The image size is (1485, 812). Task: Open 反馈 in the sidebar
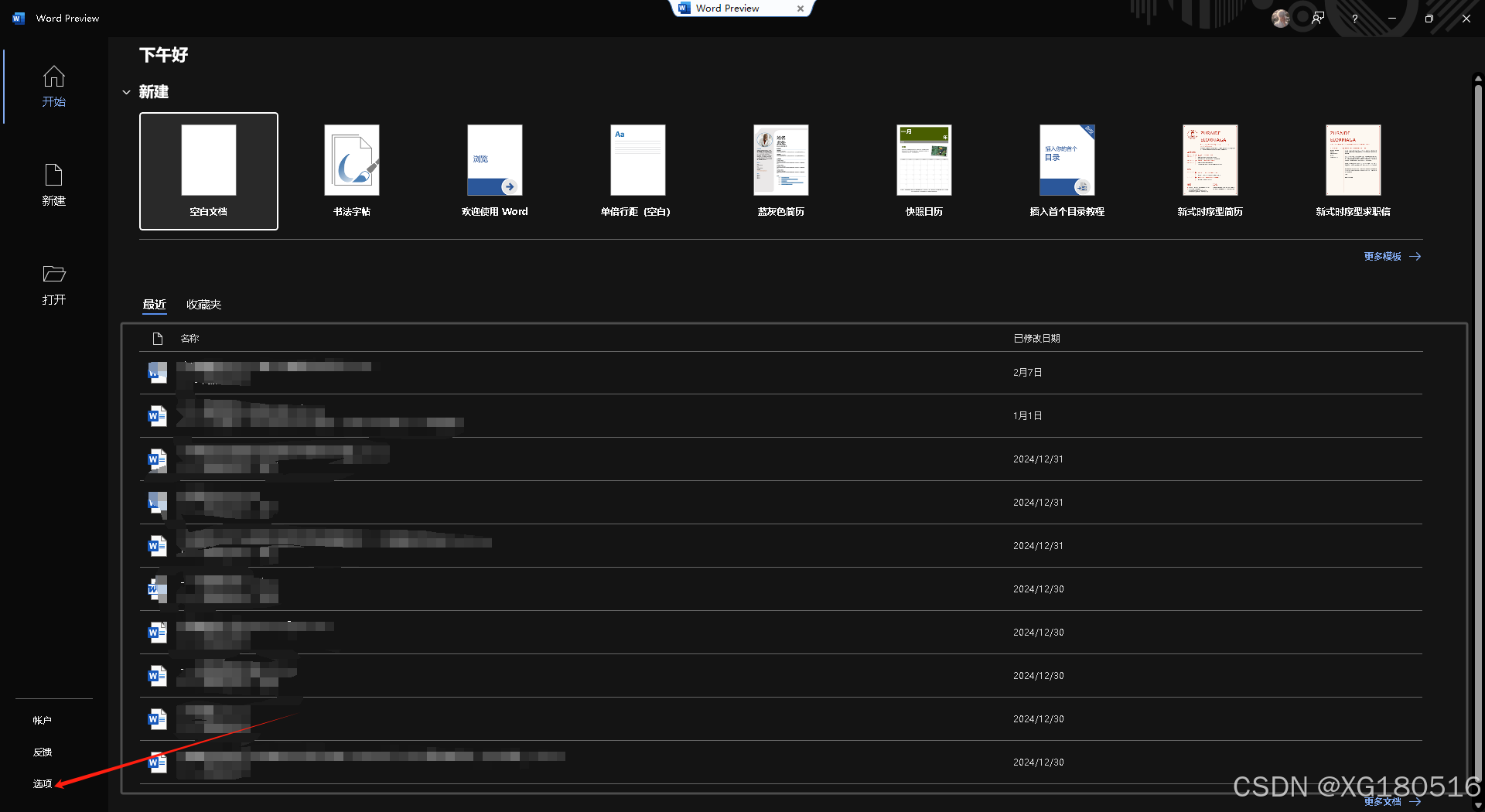(43, 752)
